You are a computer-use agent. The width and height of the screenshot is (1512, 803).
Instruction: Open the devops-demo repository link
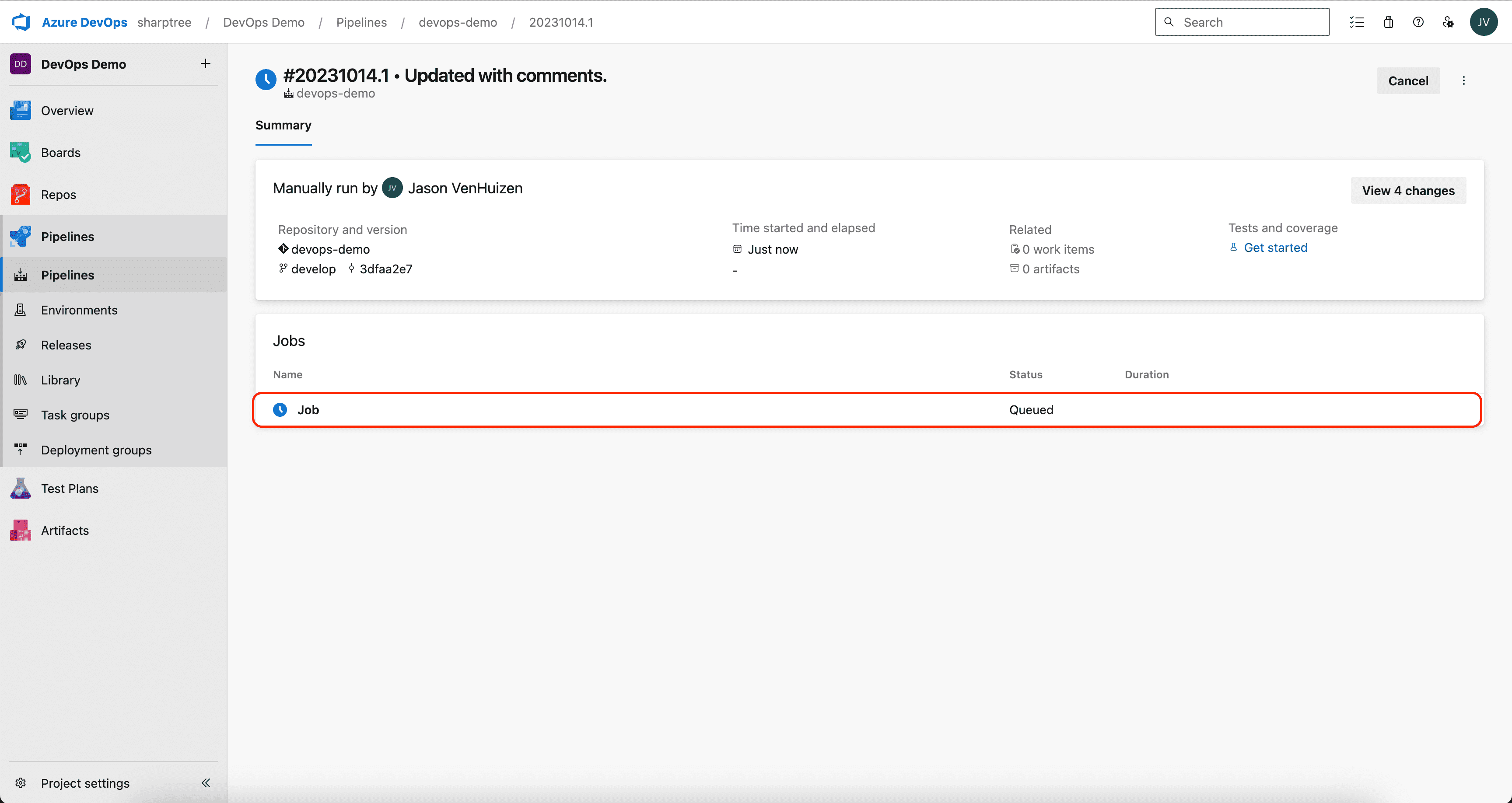pyautogui.click(x=330, y=249)
